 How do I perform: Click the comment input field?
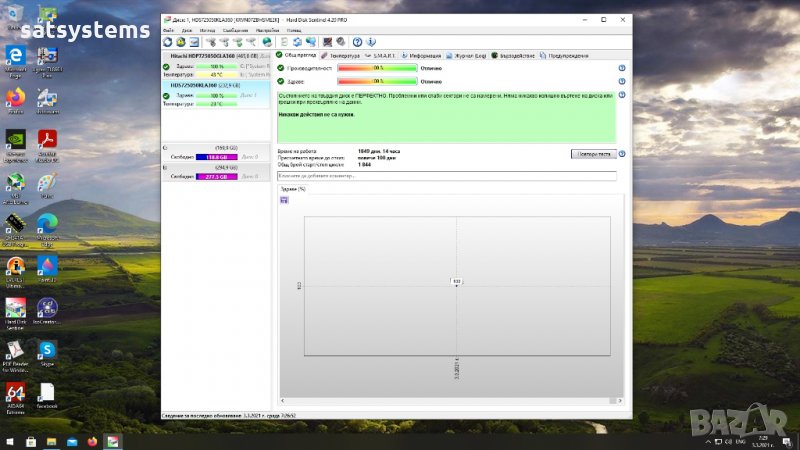pyautogui.click(x=446, y=176)
